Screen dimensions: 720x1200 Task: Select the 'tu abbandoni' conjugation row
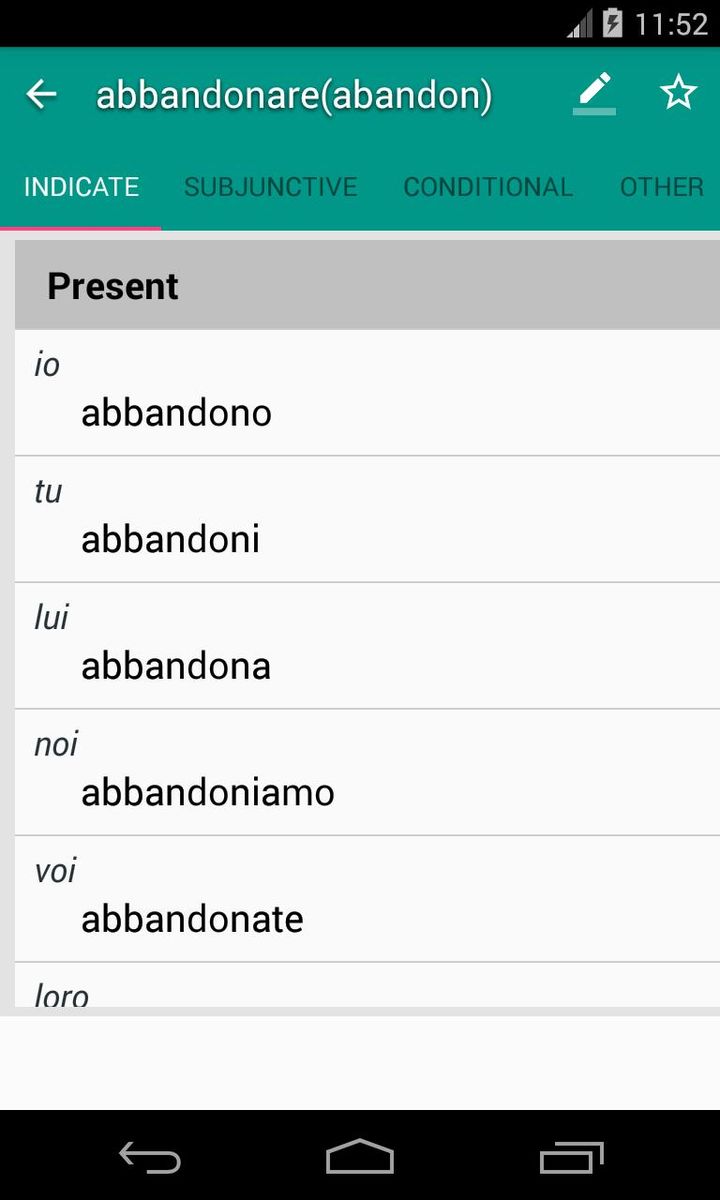[x=366, y=519]
